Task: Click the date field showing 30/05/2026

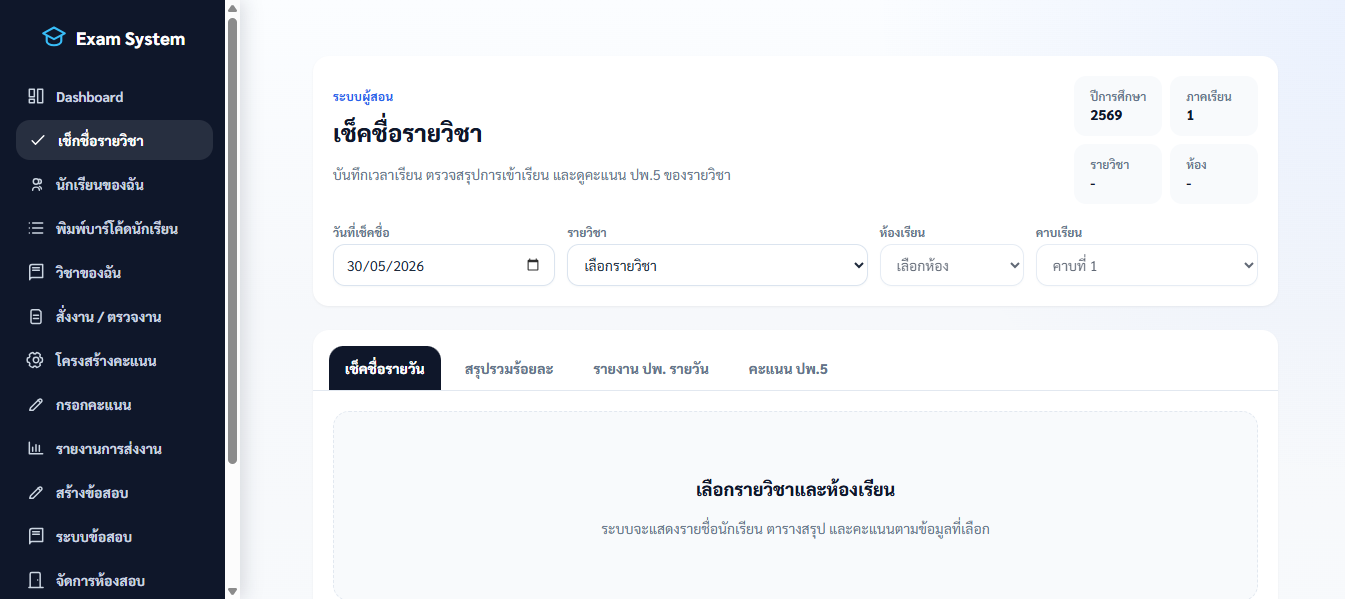Action: (444, 266)
